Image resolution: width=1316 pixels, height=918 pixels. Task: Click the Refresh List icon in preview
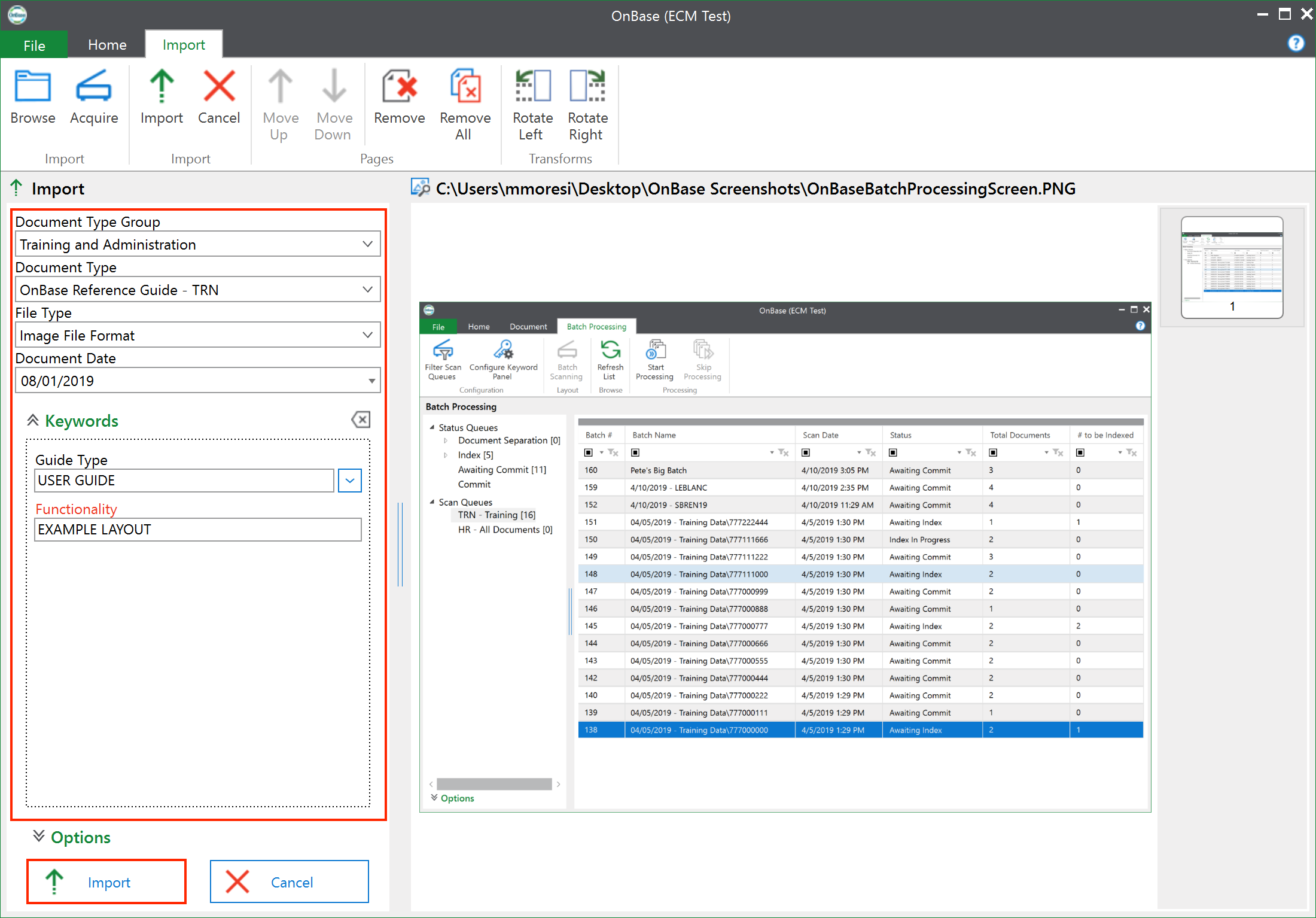point(610,349)
